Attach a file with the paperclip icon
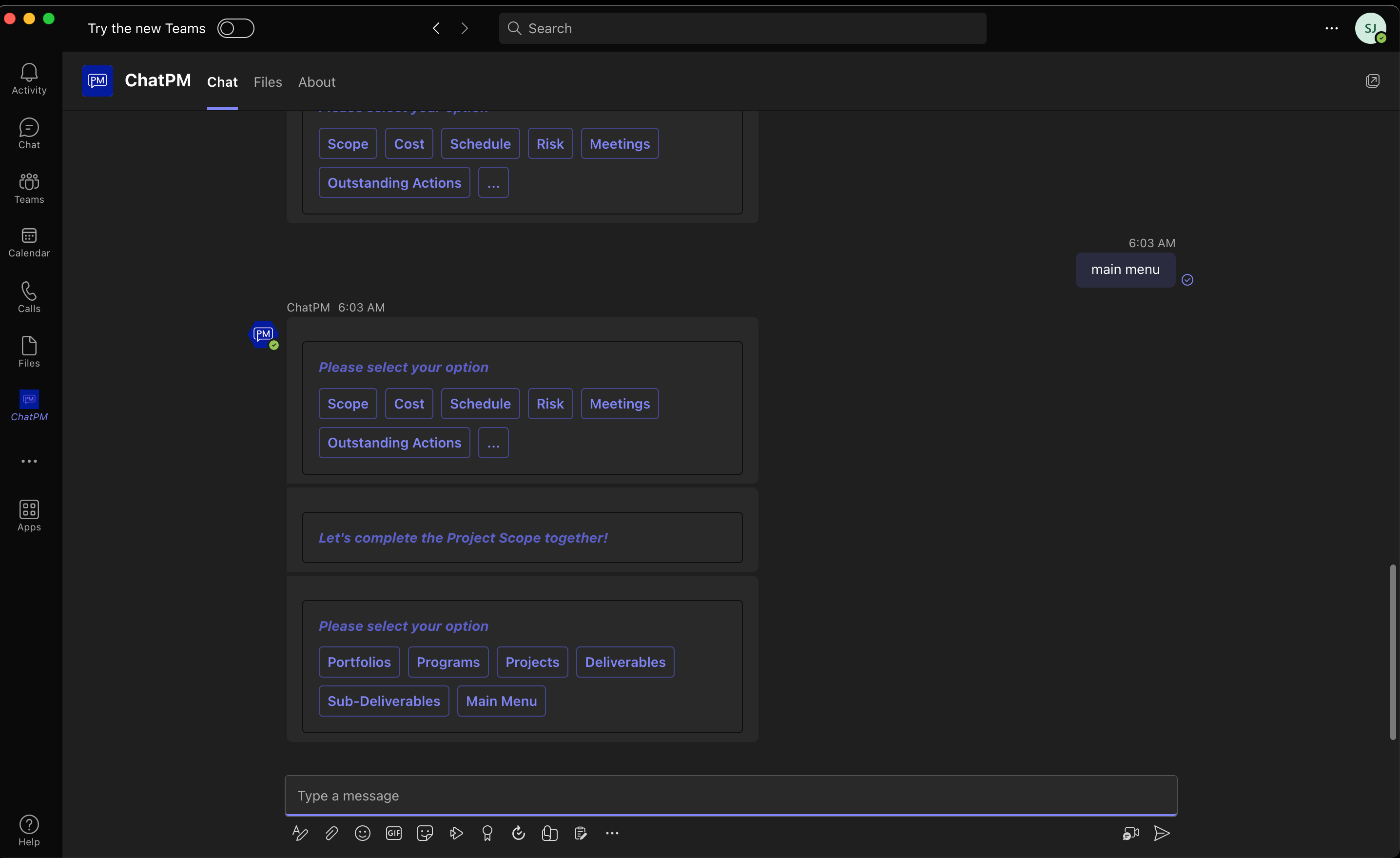 (x=331, y=833)
